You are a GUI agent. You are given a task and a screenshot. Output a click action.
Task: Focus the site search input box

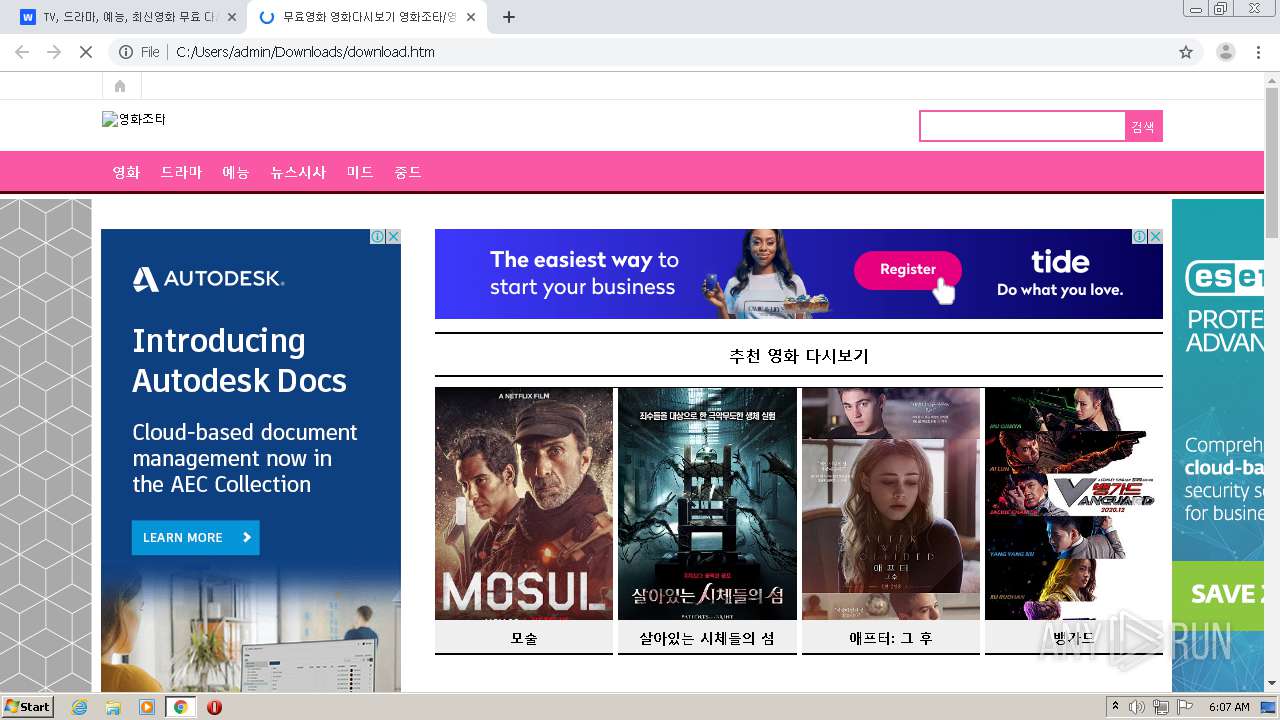click(1022, 126)
